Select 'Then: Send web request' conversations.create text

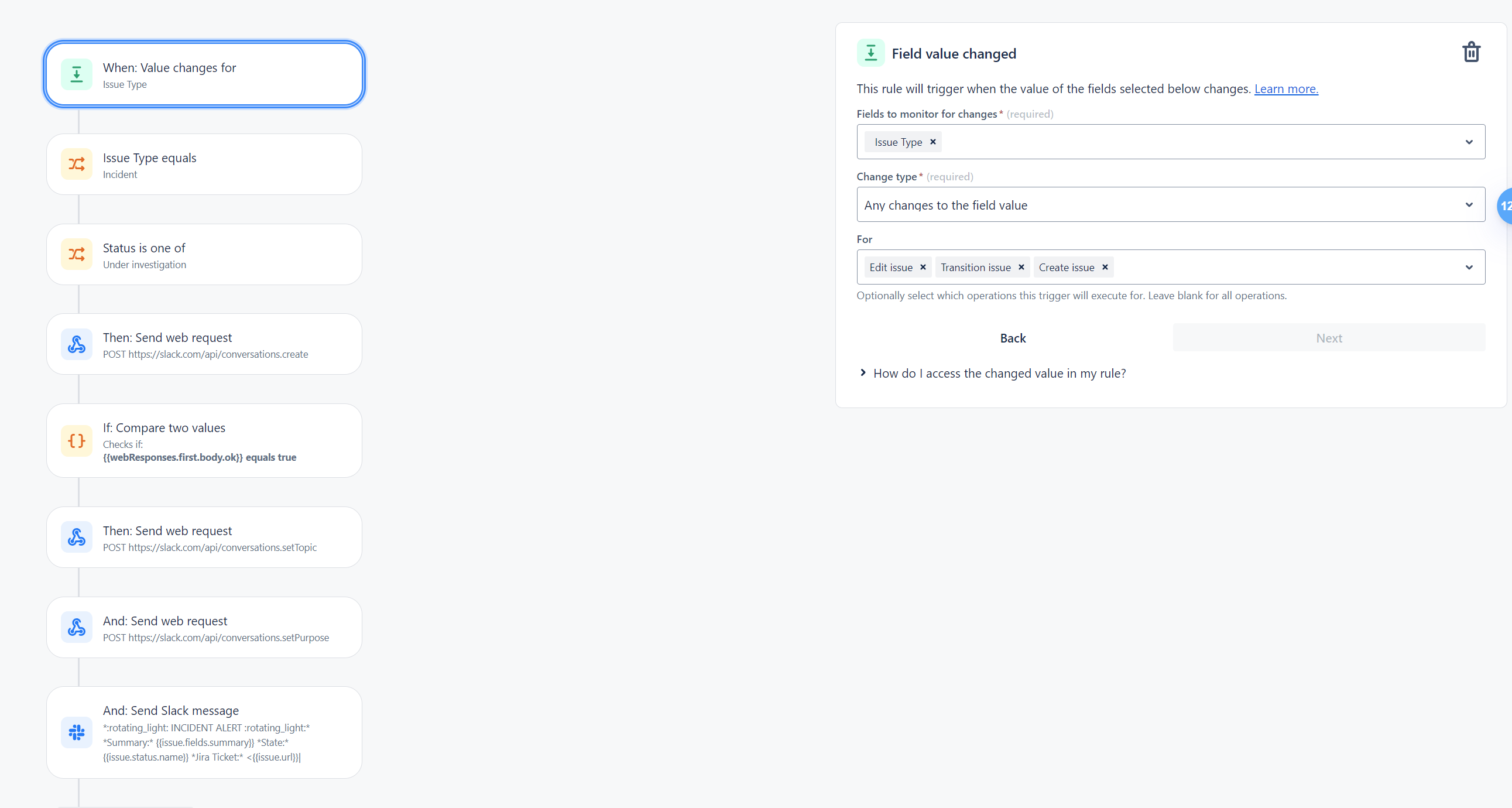(x=167, y=338)
